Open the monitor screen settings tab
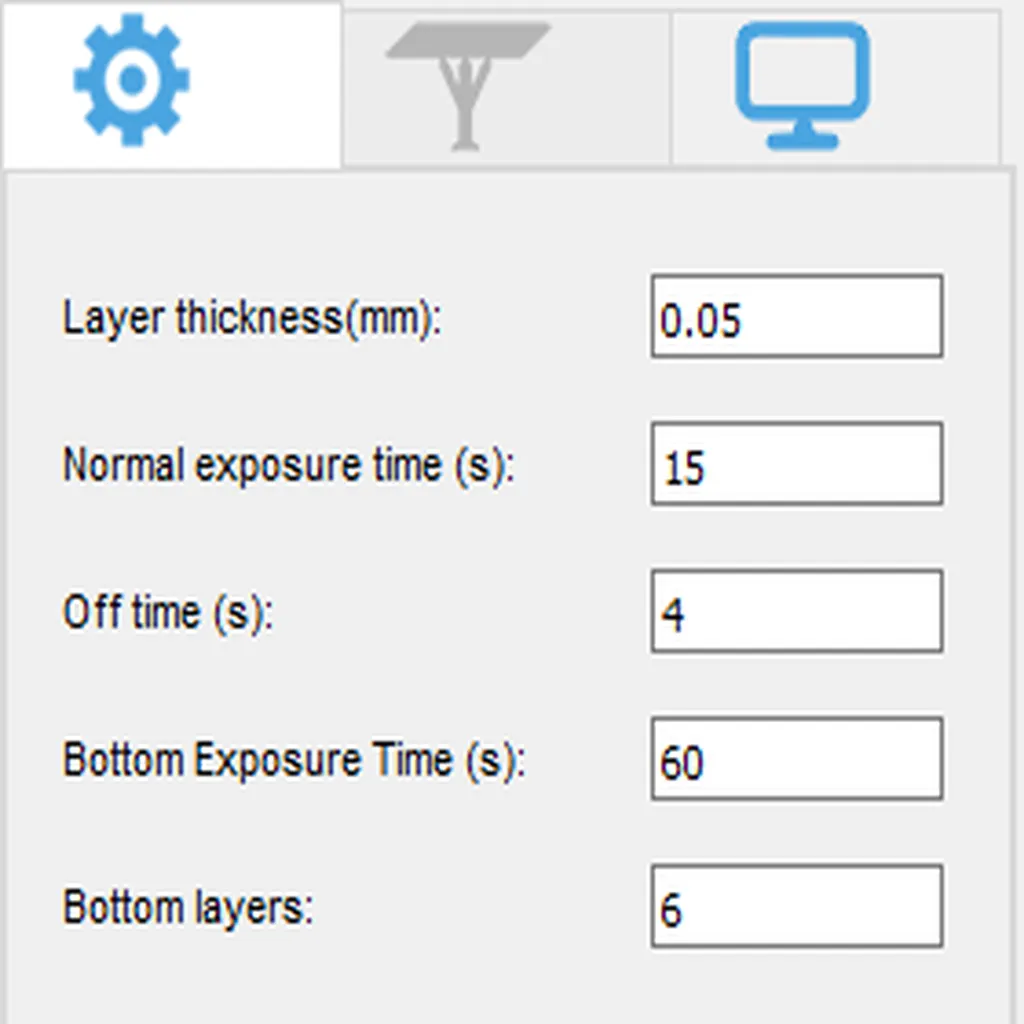1024x1024 pixels. click(834, 88)
